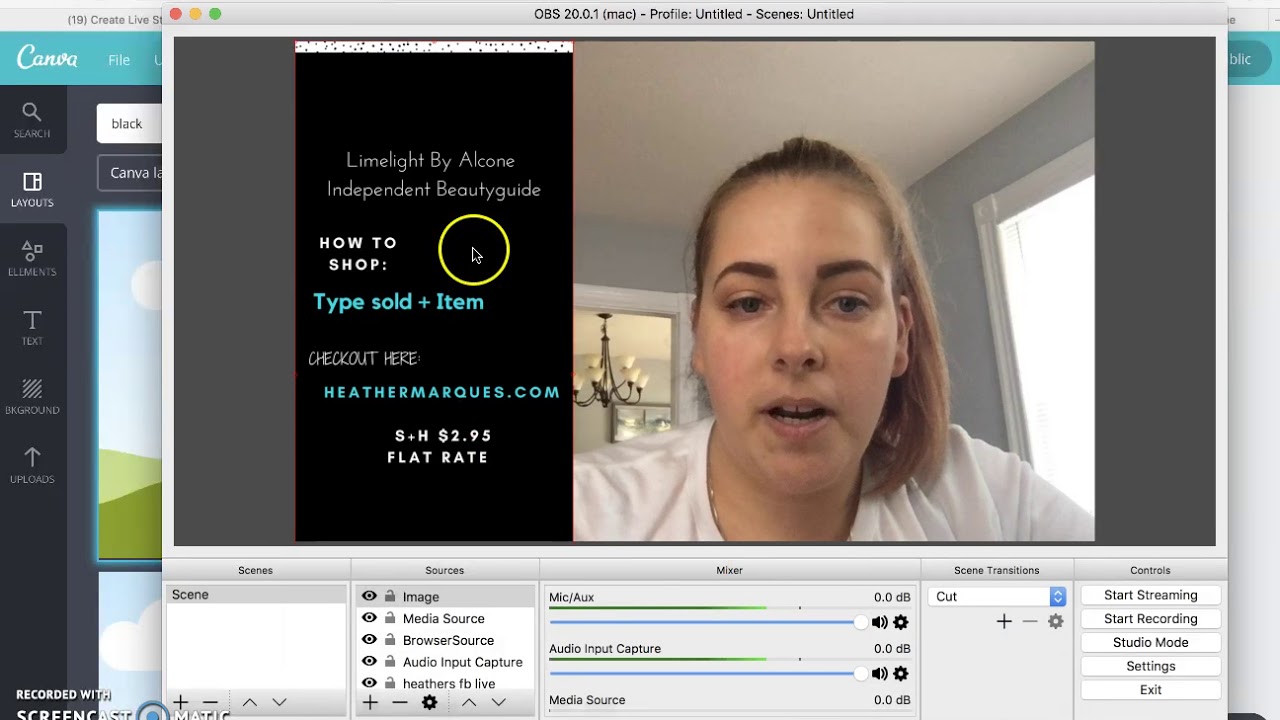1280x720 pixels.
Task: Select the Media Source row
Action: pos(446,619)
